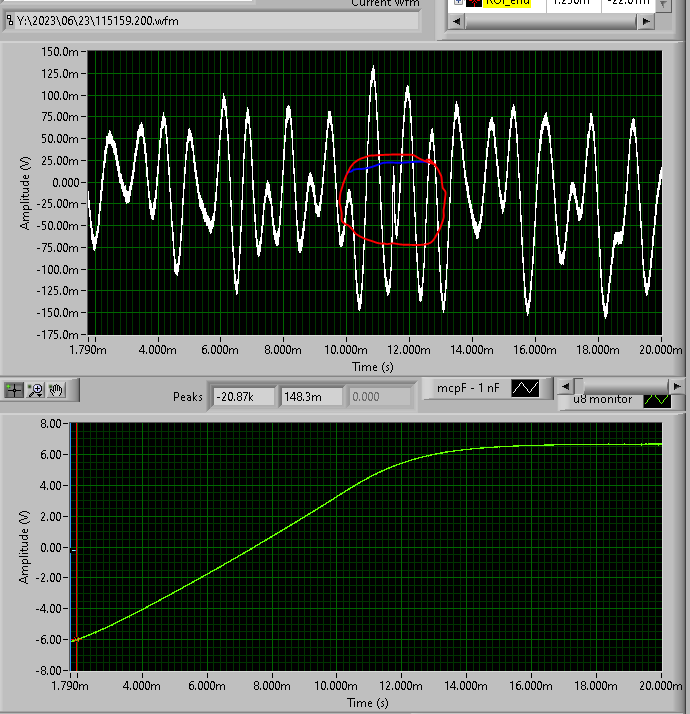690x714 pixels.
Task: Activate the magnifier zoom tool
Action: (35, 390)
